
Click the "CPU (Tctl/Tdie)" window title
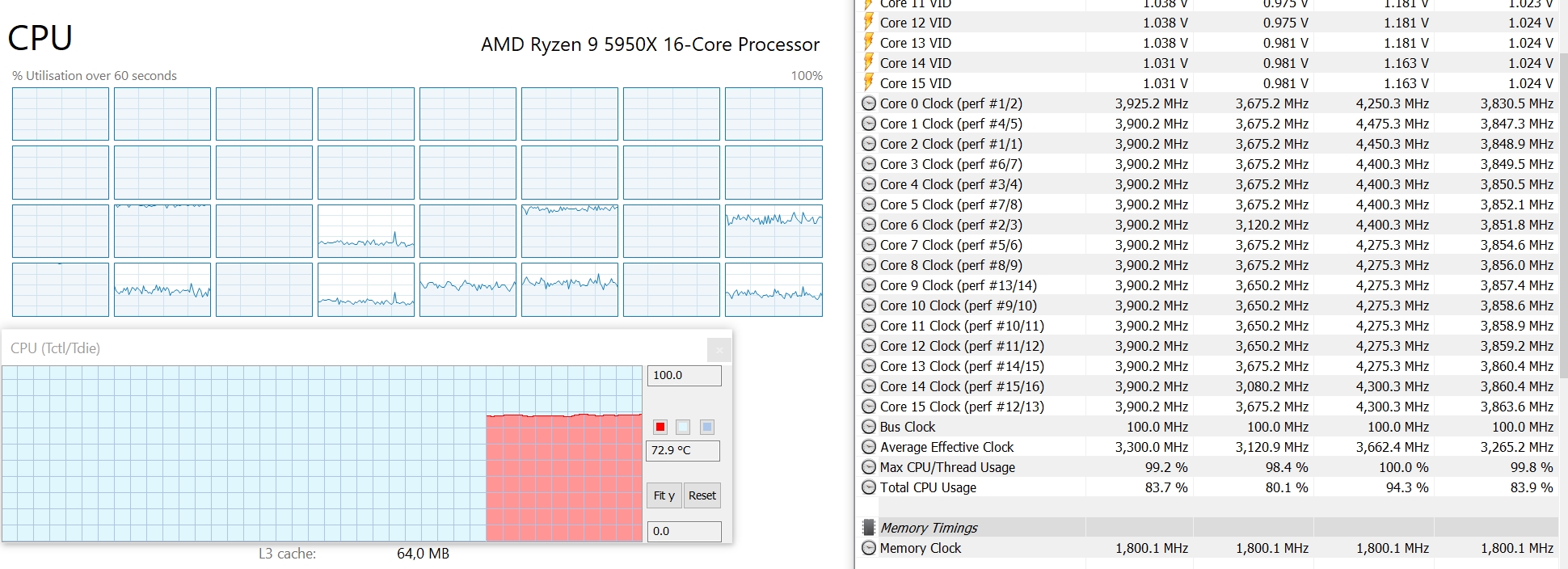point(55,348)
